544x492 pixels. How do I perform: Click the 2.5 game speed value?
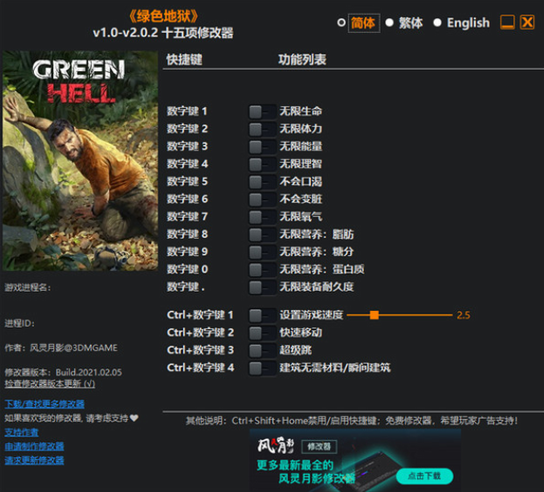[x=464, y=315]
